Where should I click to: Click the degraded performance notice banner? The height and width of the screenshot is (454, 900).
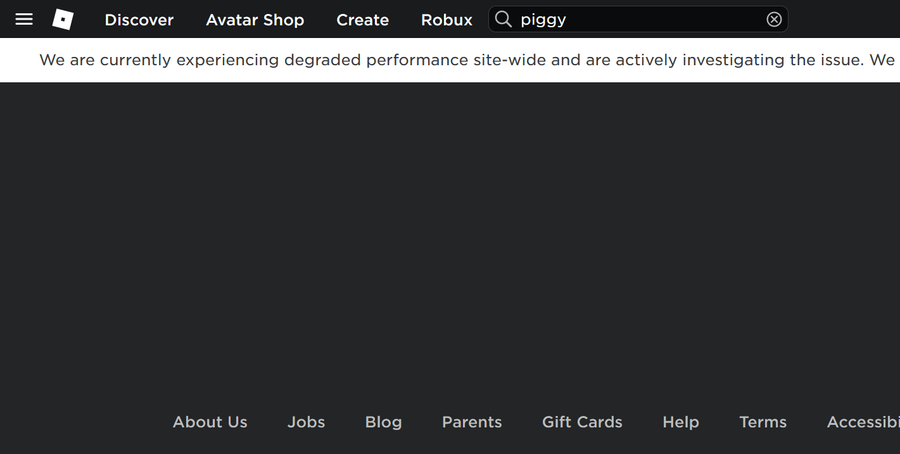point(450,60)
